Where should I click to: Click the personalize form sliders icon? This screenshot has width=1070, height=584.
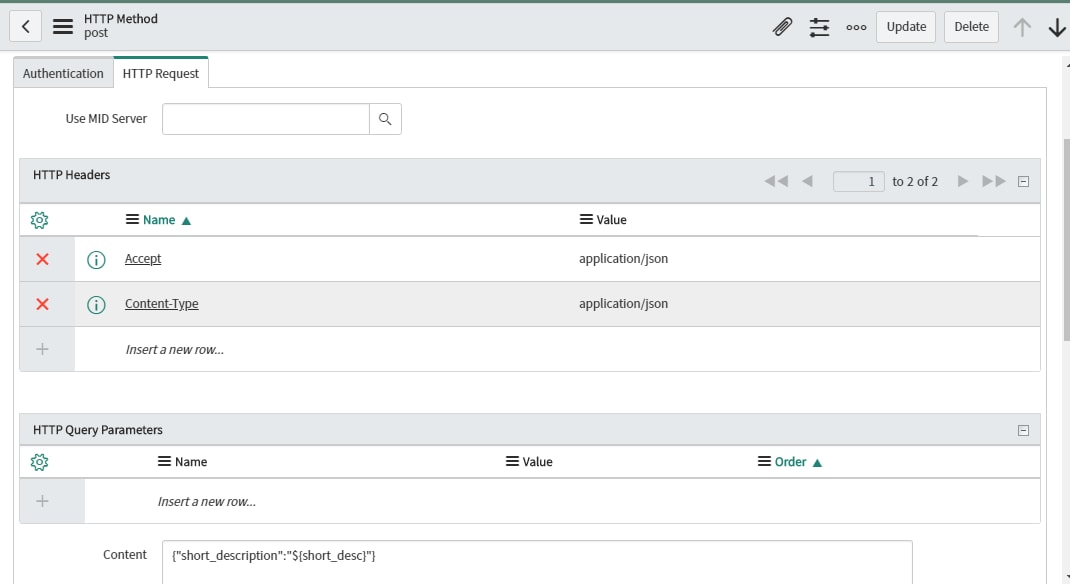pyautogui.click(x=820, y=27)
